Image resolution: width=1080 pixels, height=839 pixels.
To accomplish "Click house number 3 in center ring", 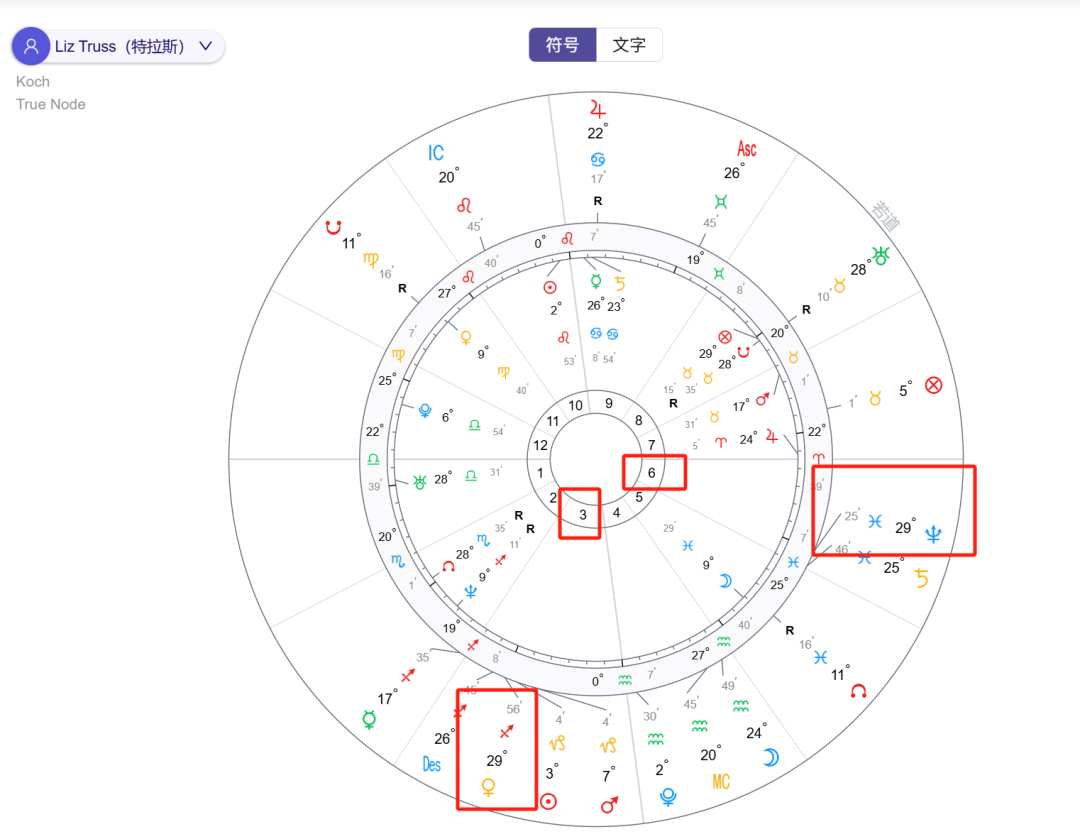I will click(x=583, y=515).
